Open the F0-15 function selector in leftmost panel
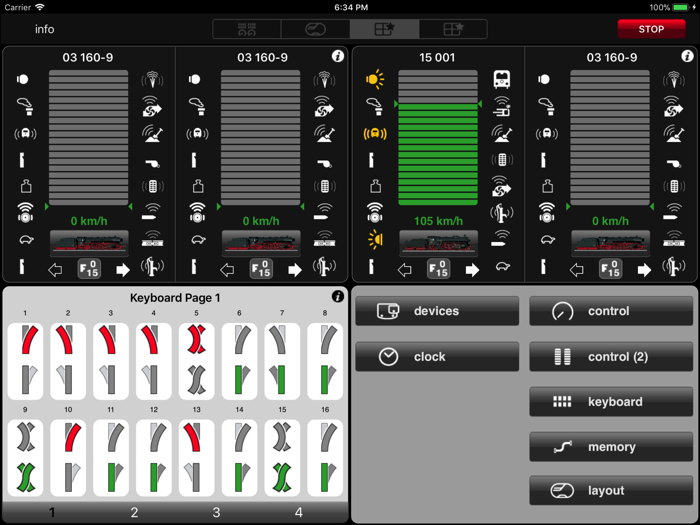The height and width of the screenshot is (525, 700). [90, 269]
